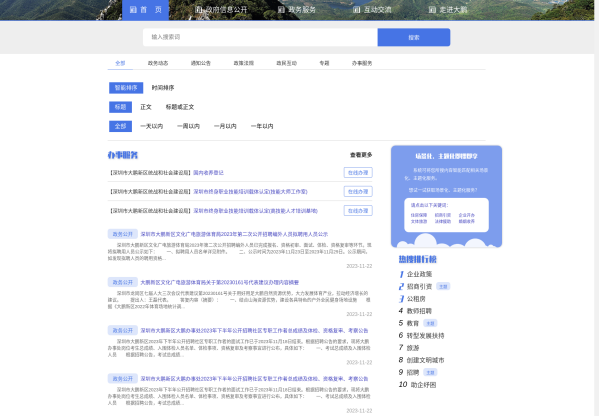Click 政务公开 tag beside 第20230161号 result
Image resolution: width=599 pixels, height=416 pixels.
(123, 282)
